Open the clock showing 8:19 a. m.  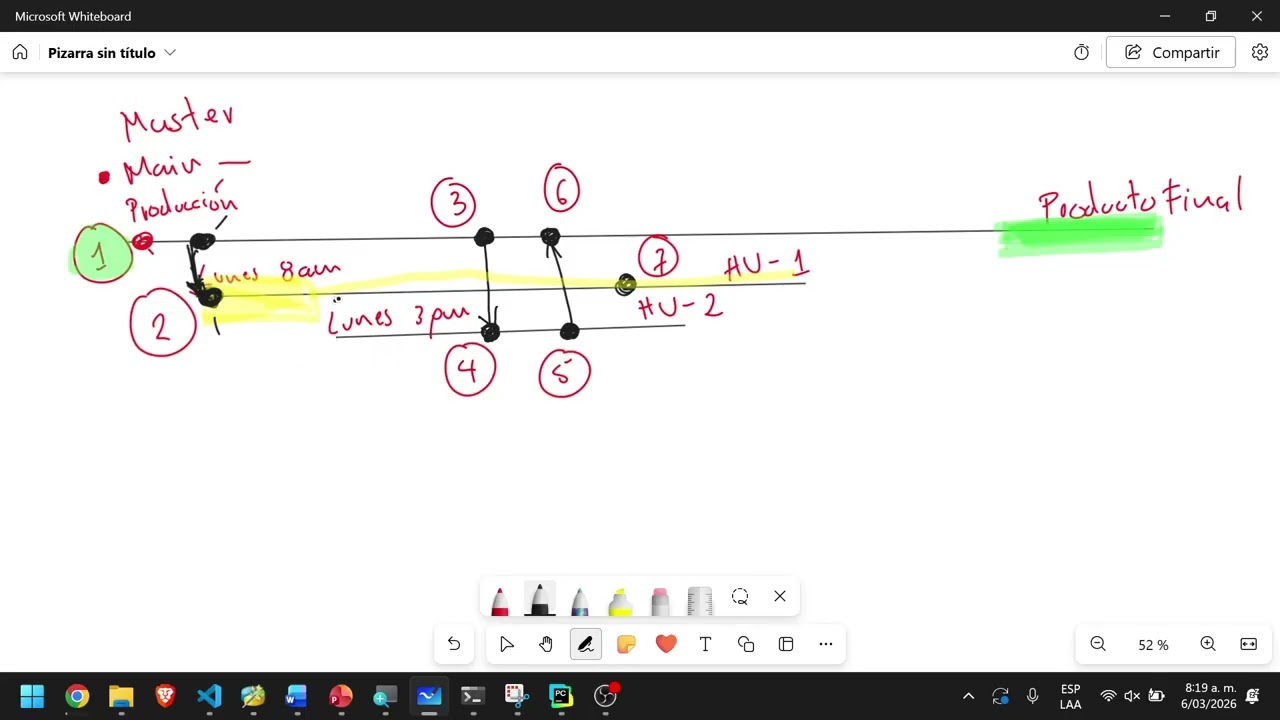(x=1210, y=696)
